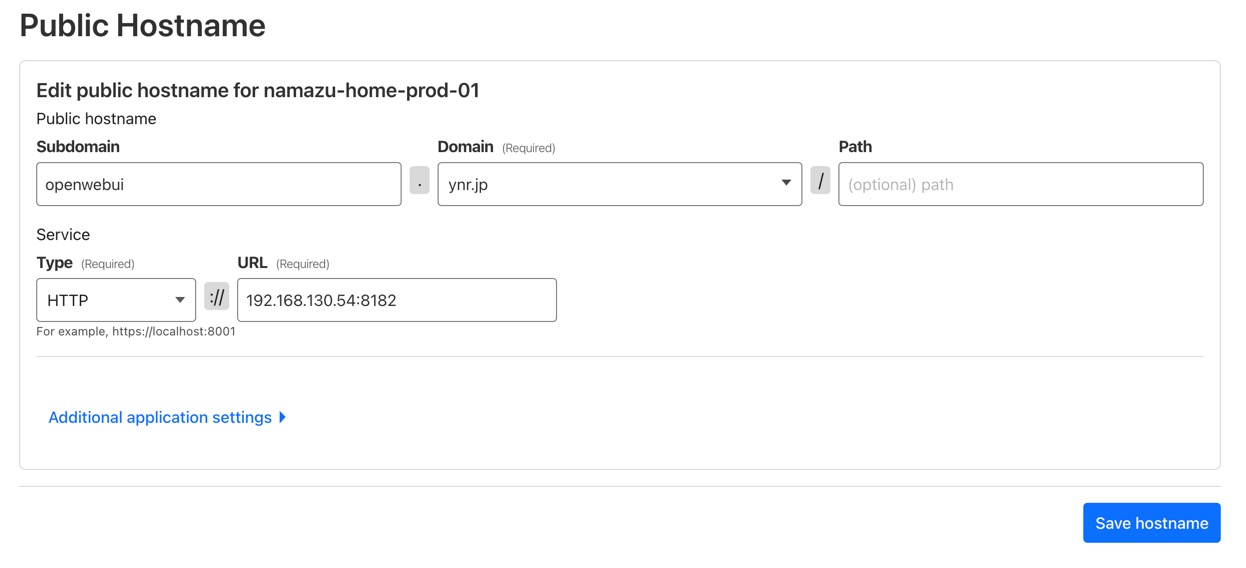
Task: Click the Type (Required) label
Action: (x=85, y=263)
